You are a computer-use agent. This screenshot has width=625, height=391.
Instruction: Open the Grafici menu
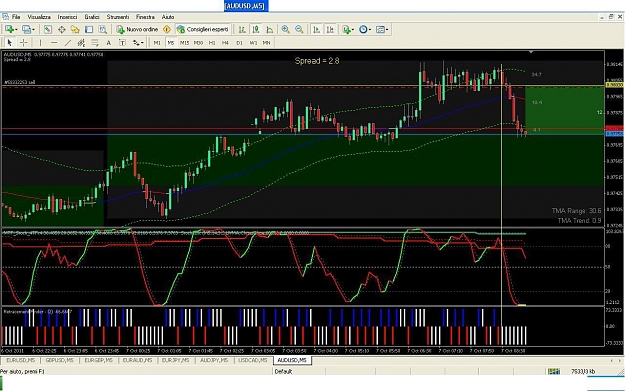click(92, 17)
